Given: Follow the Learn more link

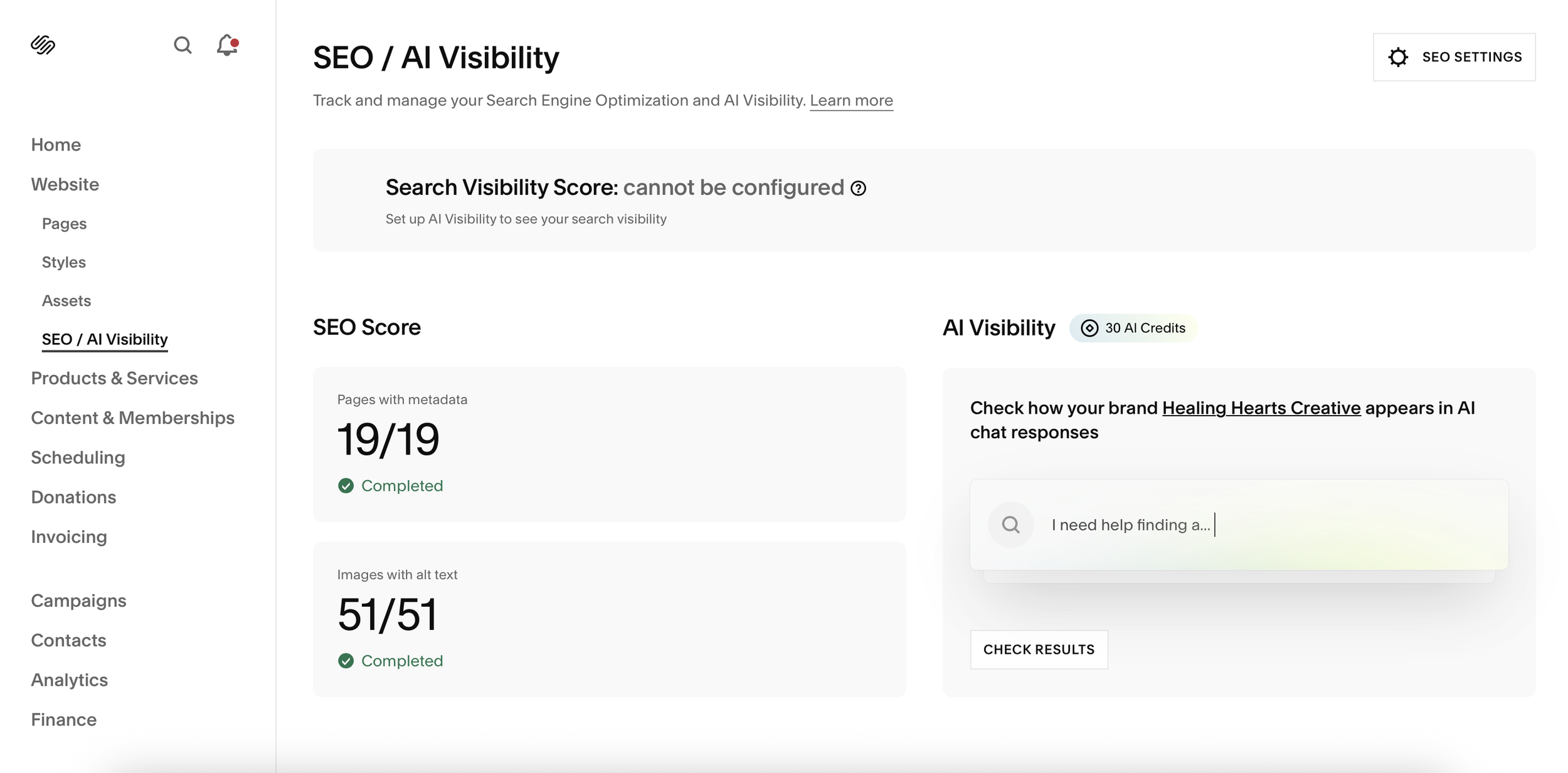Looking at the screenshot, I should coord(851,100).
